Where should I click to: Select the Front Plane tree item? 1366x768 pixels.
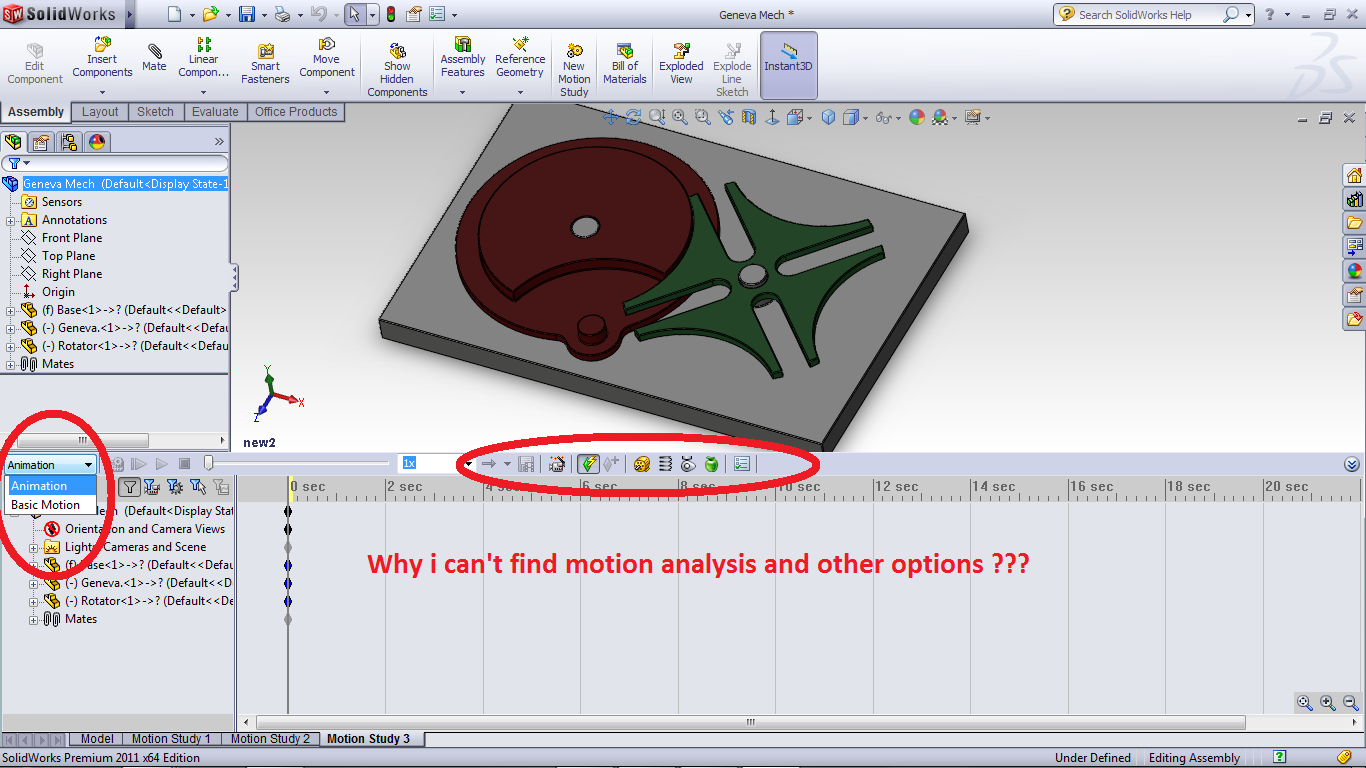tap(72, 238)
